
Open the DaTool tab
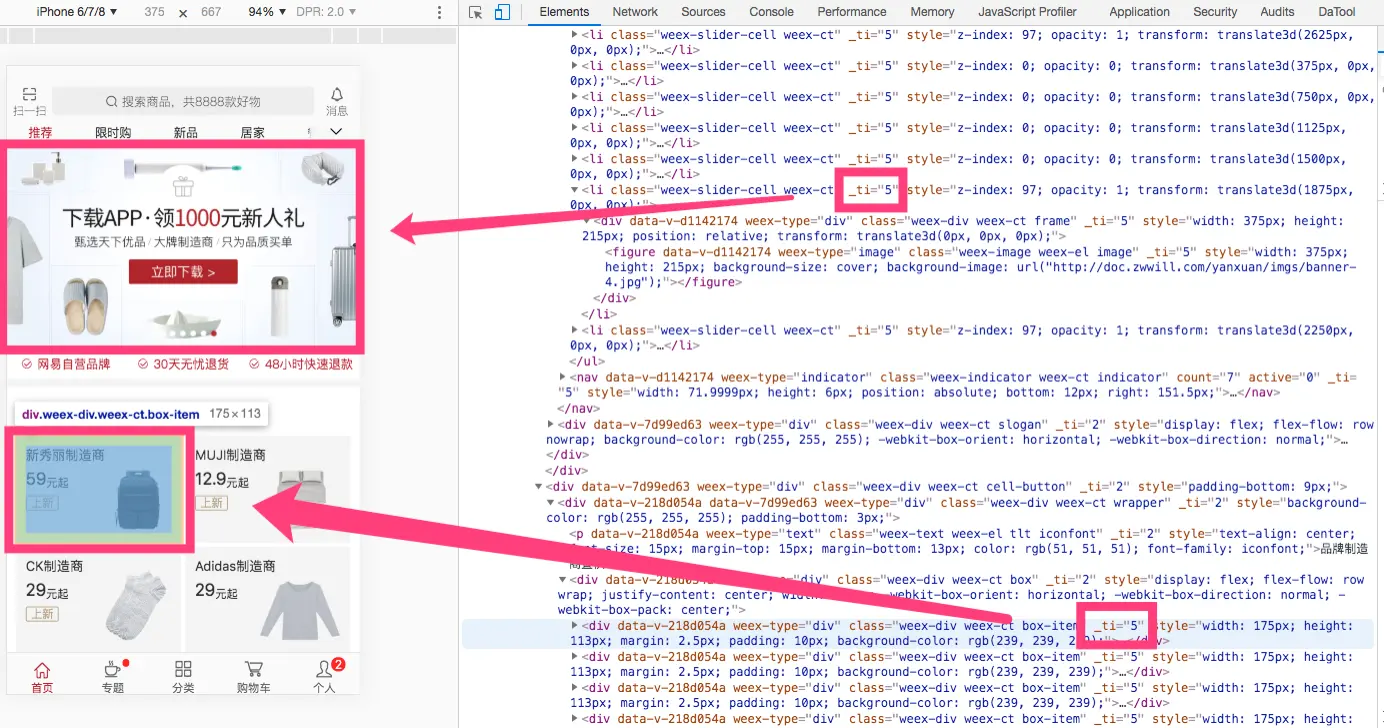click(1337, 12)
